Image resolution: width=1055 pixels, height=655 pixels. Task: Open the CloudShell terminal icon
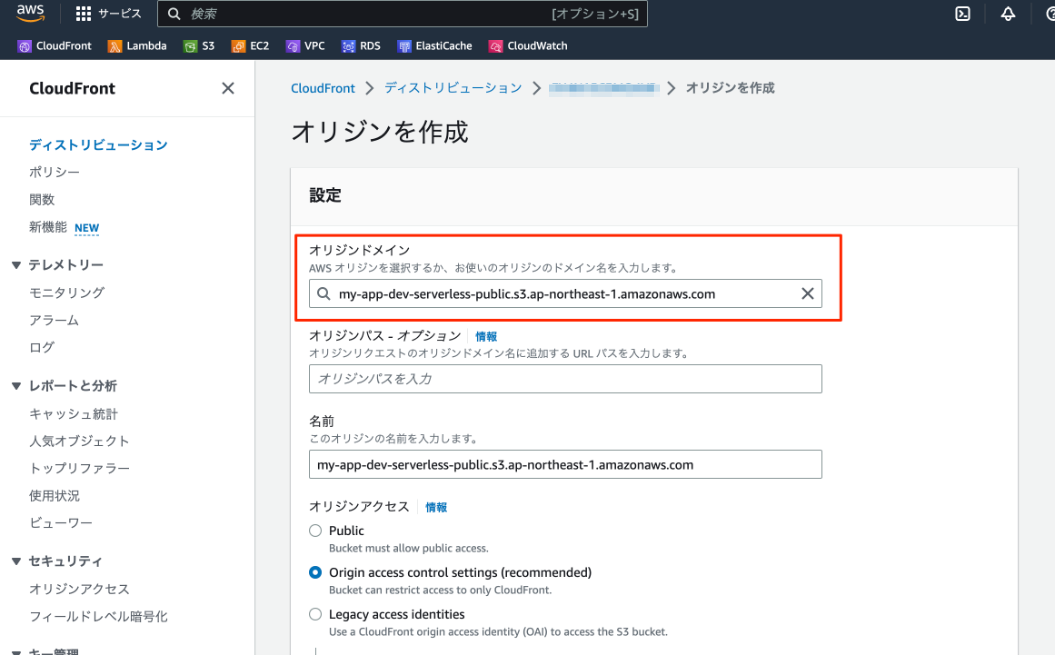[x=963, y=13]
